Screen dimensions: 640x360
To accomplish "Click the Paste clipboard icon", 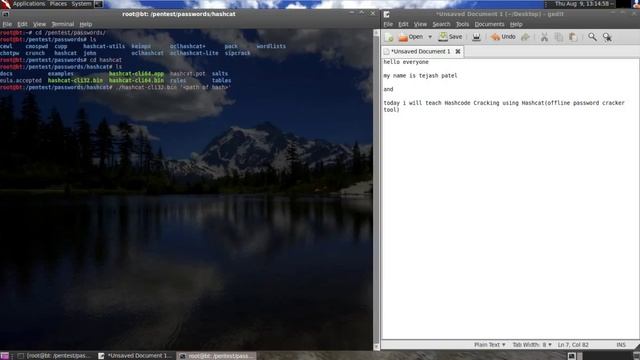I will (x=573, y=37).
